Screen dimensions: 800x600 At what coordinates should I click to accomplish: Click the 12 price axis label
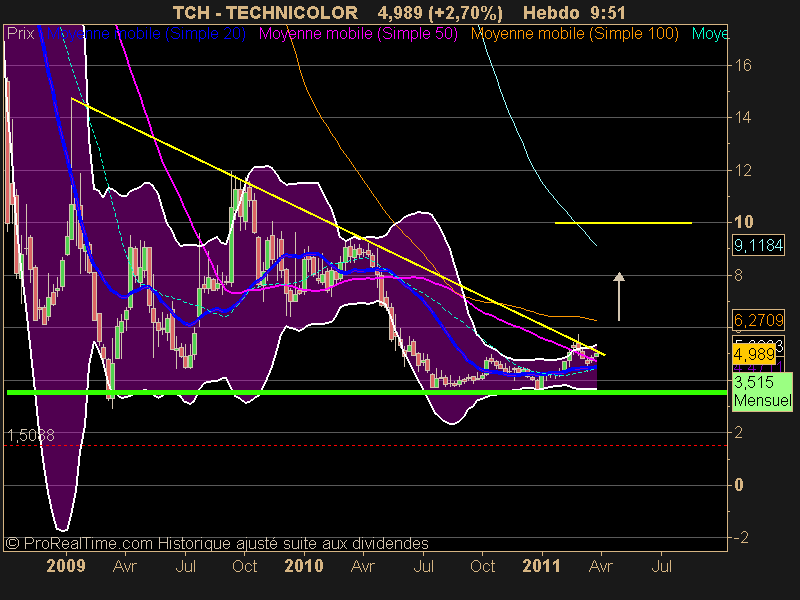tap(742, 170)
